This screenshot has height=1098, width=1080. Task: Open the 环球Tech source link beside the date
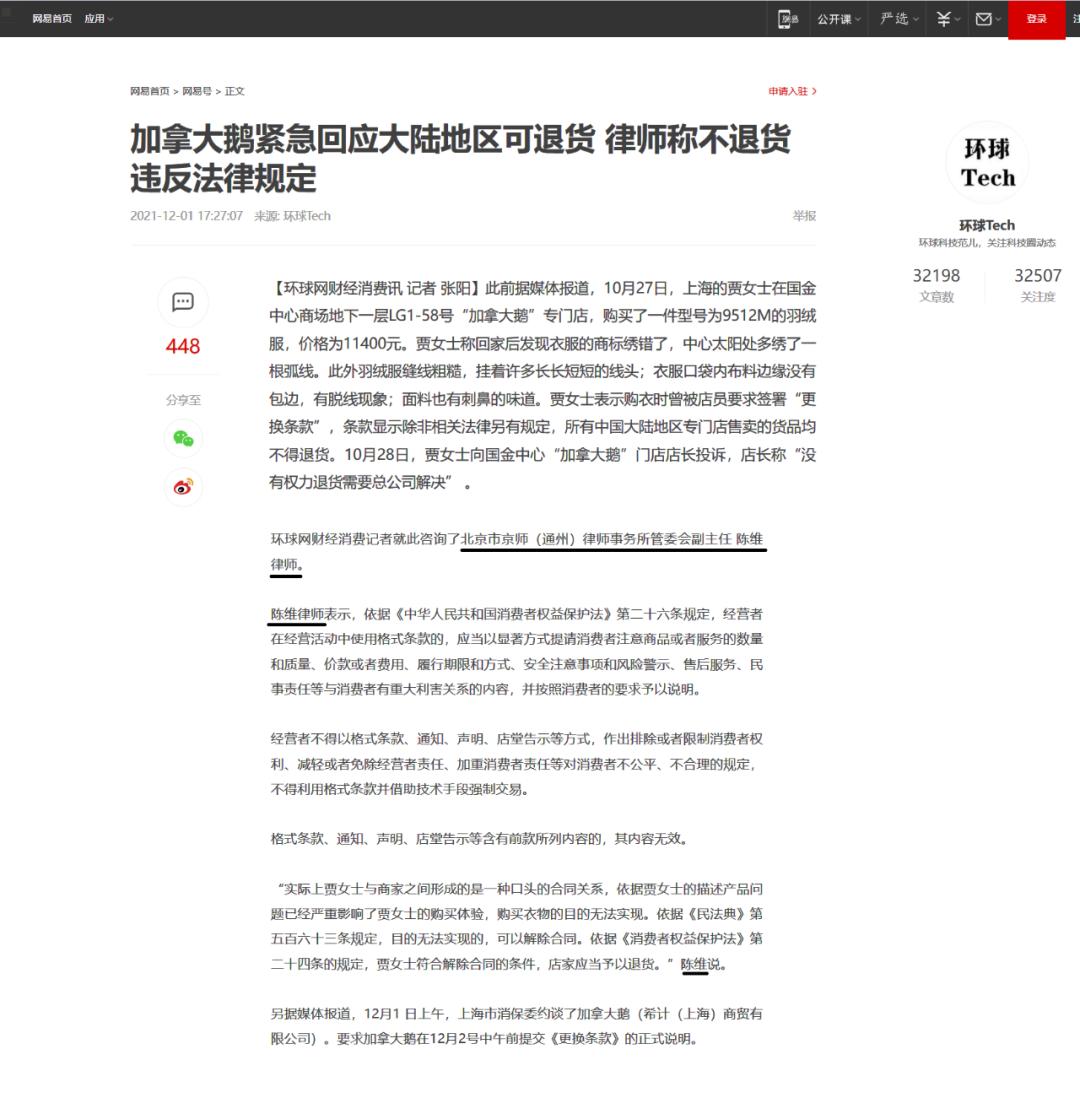pyautogui.click(x=307, y=216)
